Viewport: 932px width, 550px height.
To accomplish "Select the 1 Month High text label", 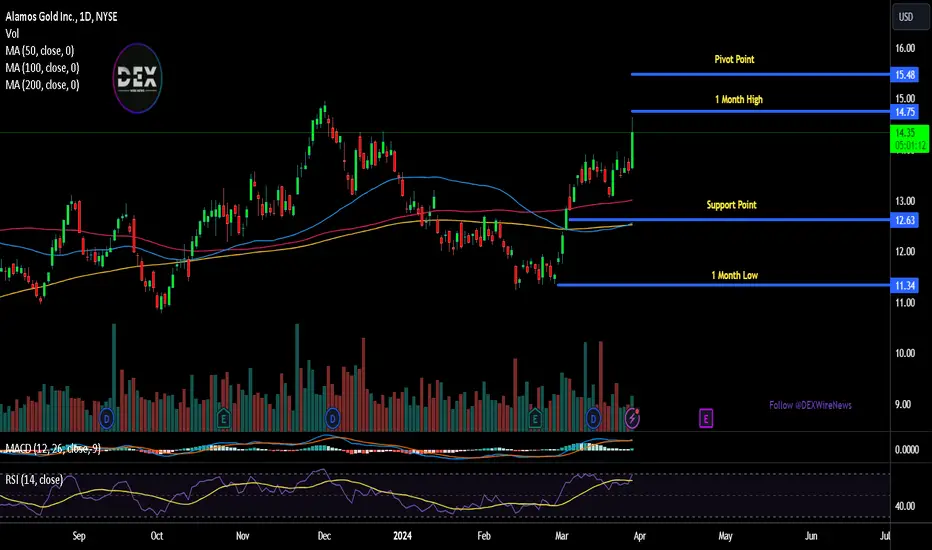I will [x=738, y=99].
